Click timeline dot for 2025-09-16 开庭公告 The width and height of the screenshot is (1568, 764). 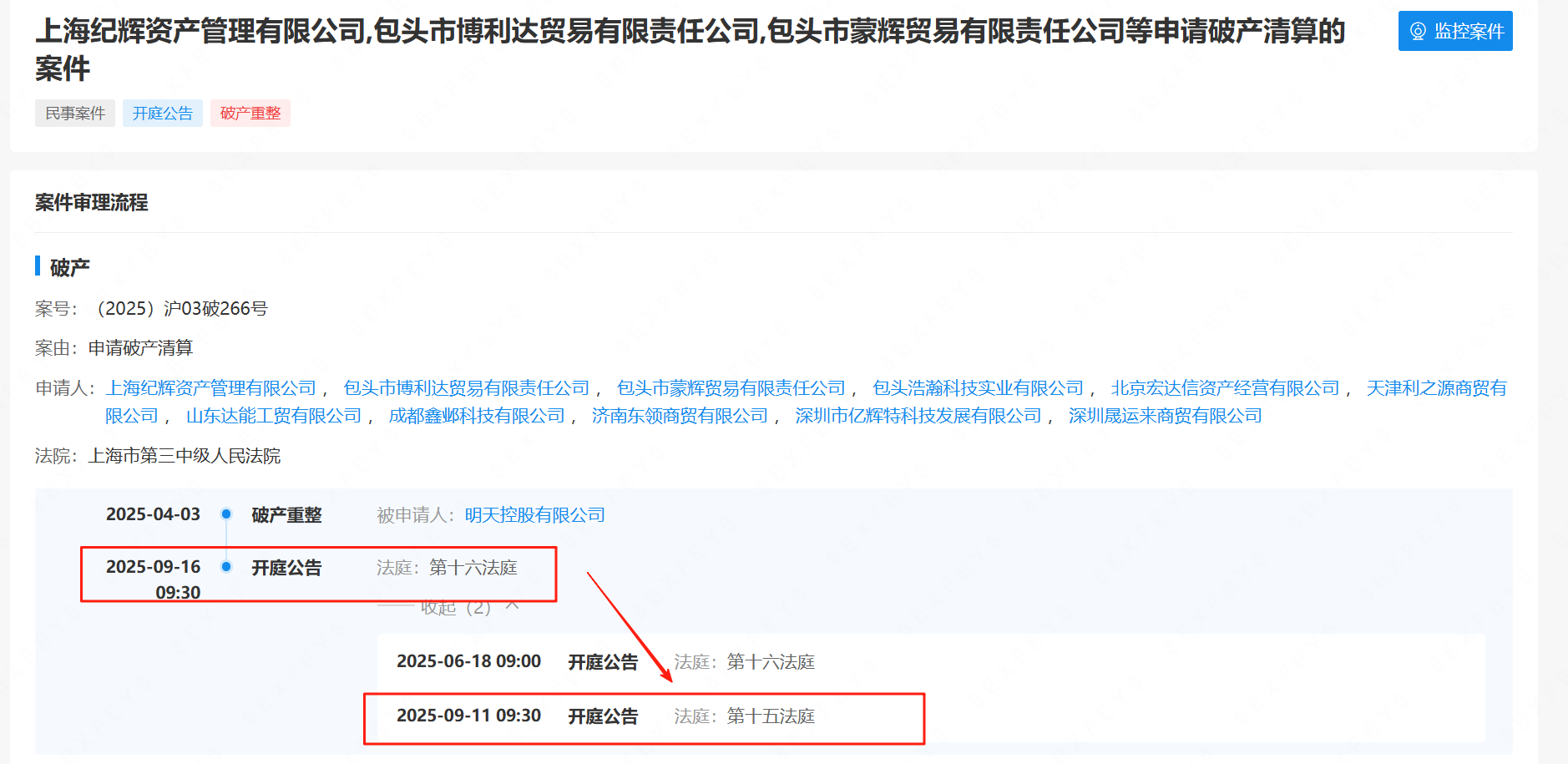click(x=226, y=567)
